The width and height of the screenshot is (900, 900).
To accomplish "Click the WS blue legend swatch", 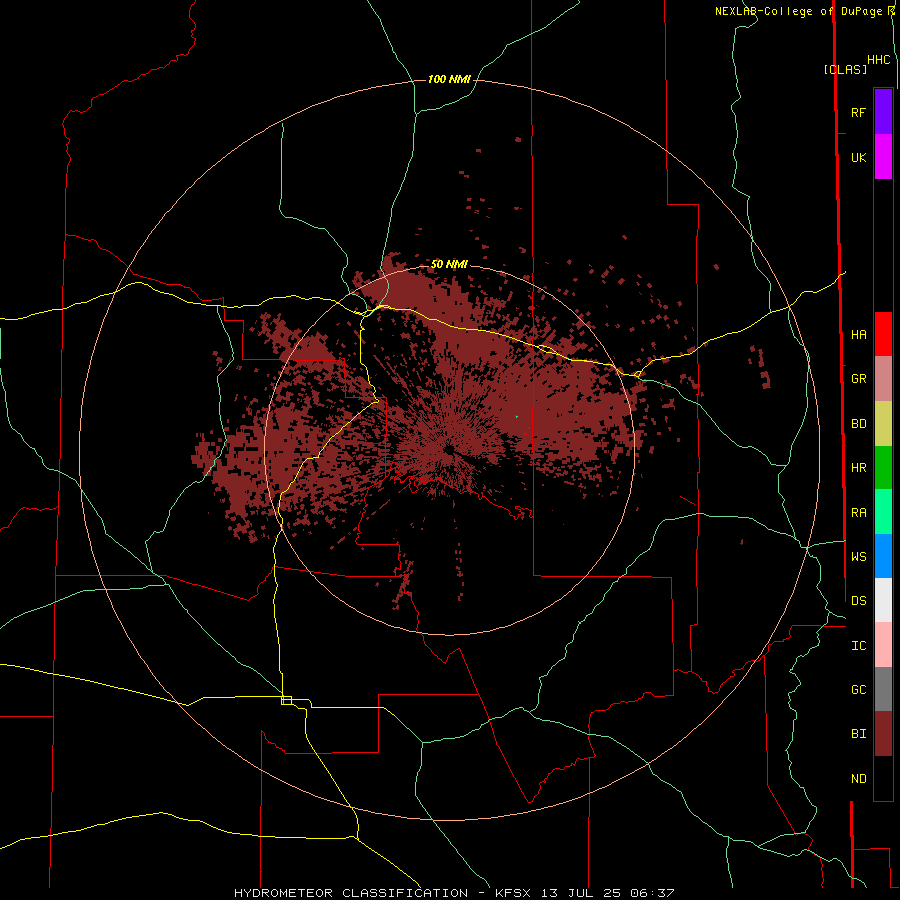I will [x=883, y=556].
